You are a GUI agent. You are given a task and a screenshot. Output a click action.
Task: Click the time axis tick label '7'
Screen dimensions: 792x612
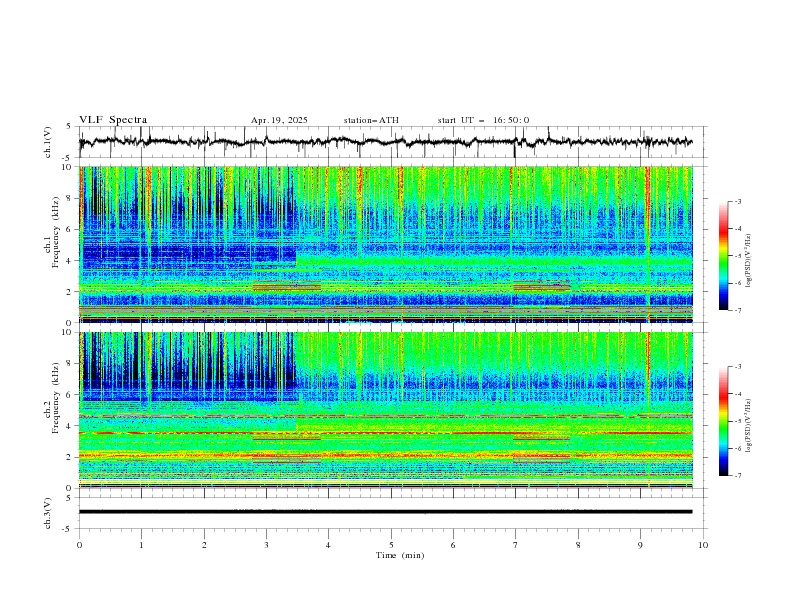point(516,545)
